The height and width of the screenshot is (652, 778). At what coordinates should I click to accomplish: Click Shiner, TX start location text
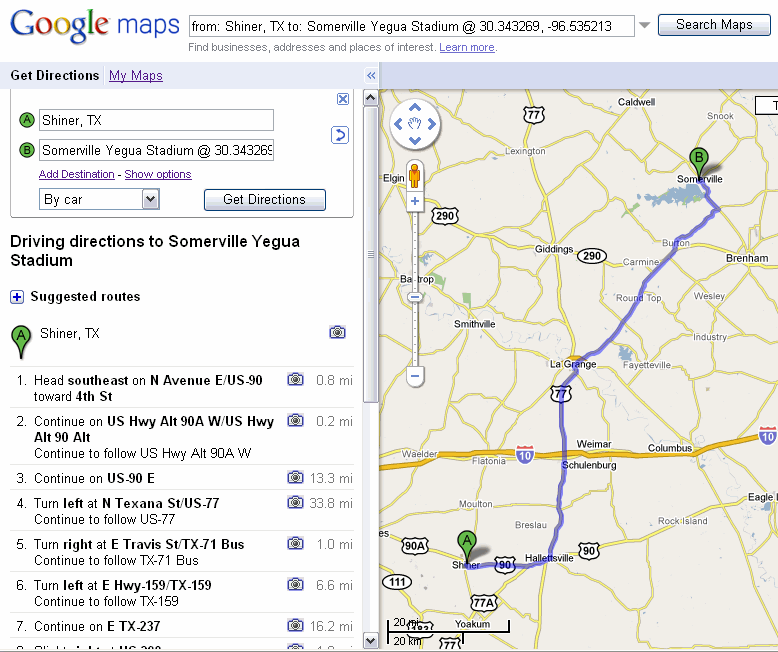point(70,333)
